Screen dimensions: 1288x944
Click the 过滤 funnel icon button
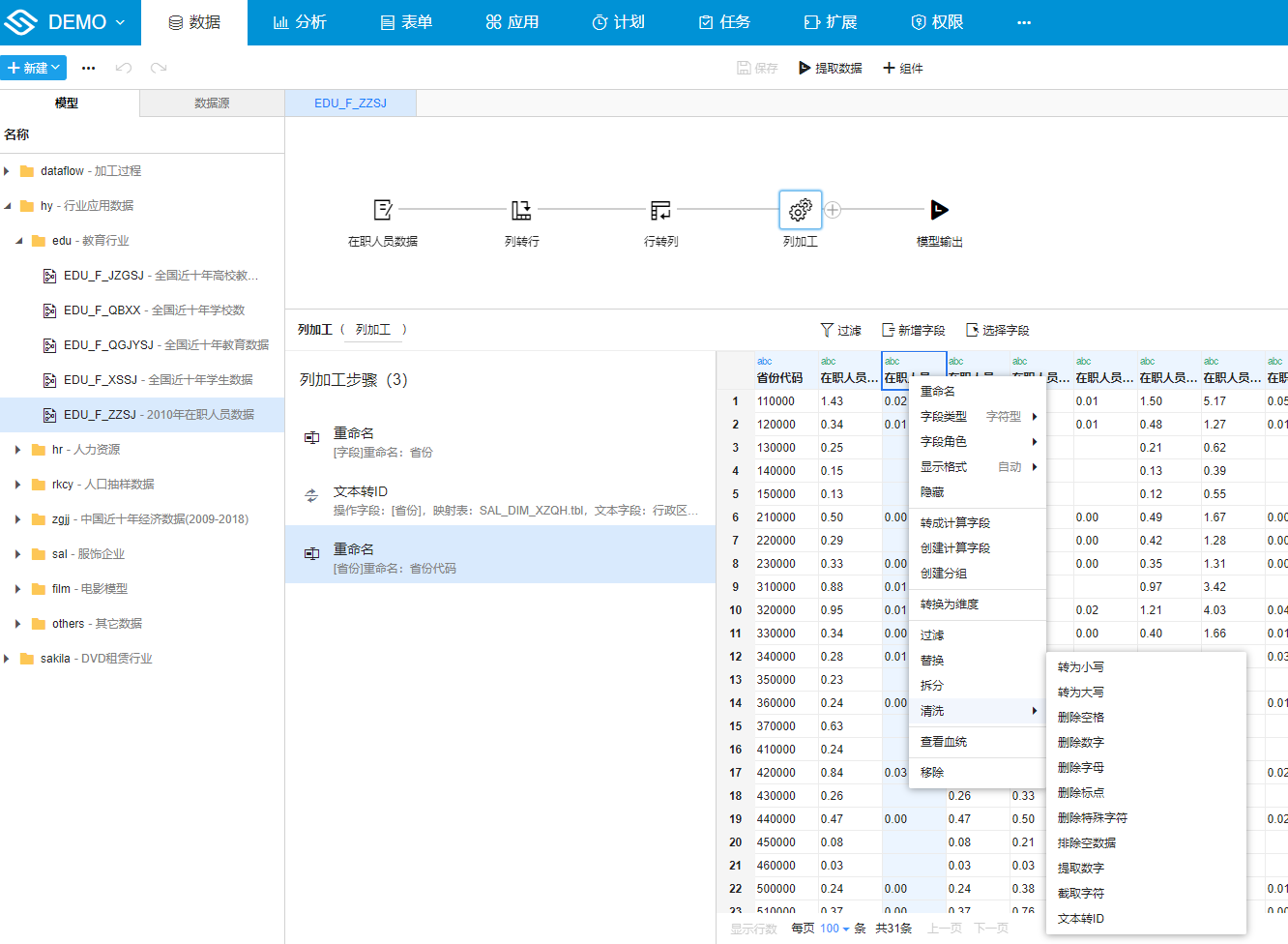click(x=840, y=330)
